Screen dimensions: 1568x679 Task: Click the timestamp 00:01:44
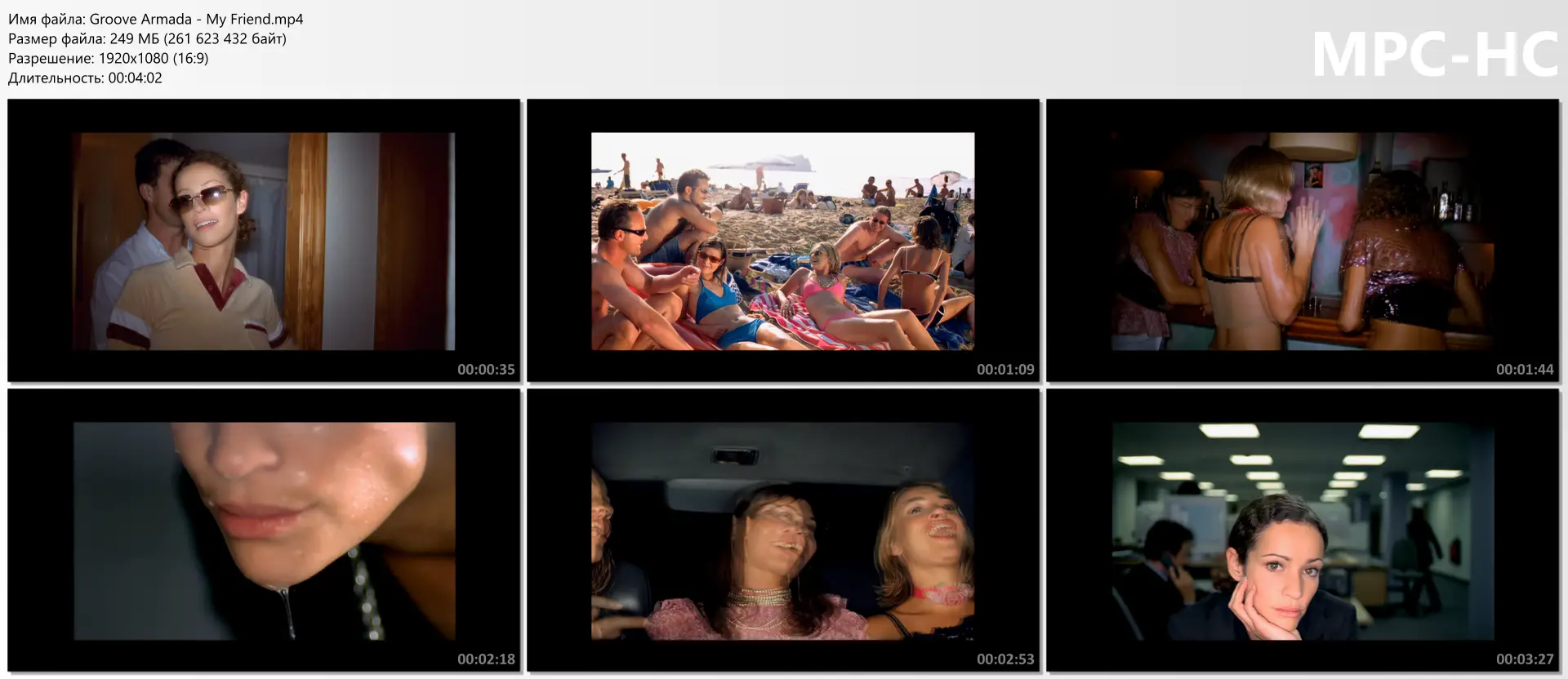(x=1525, y=369)
